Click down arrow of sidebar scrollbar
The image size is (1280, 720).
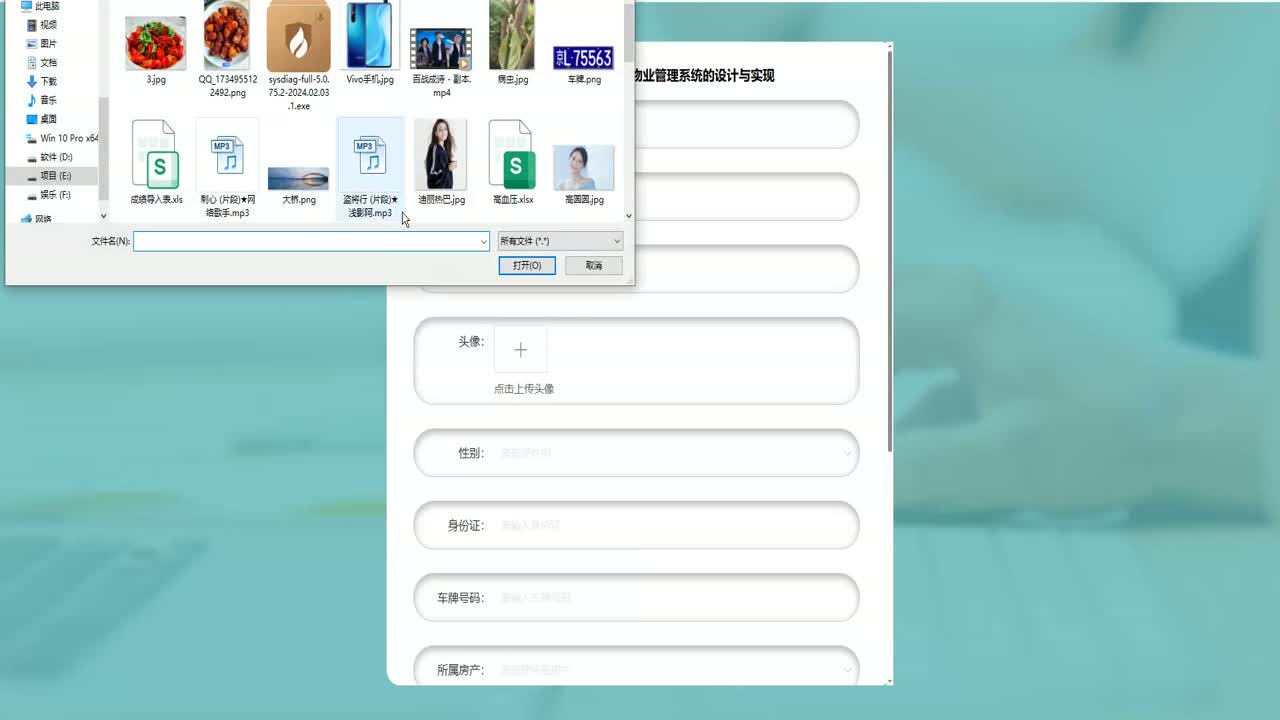click(x=103, y=215)
